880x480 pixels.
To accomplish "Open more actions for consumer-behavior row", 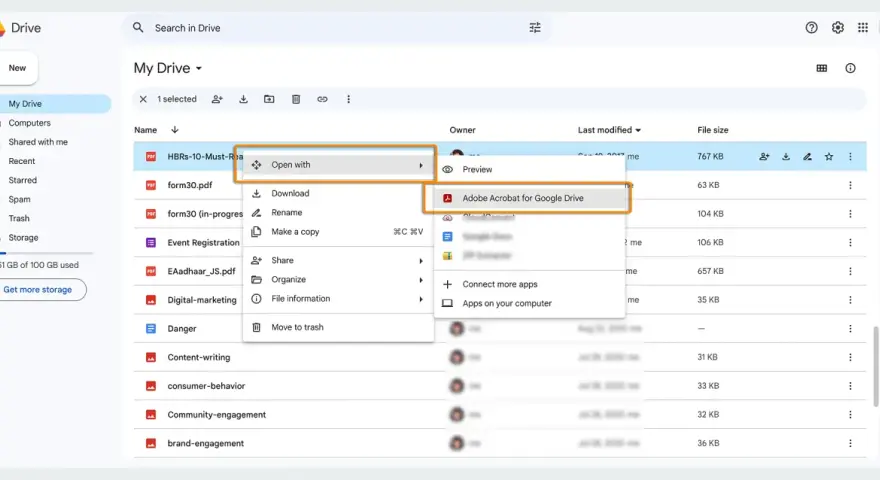I will (850, 386).
